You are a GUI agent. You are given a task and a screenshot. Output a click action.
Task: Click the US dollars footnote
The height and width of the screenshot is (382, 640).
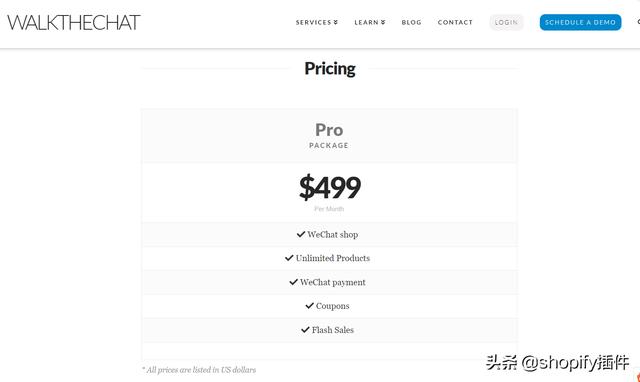(199, 370)
